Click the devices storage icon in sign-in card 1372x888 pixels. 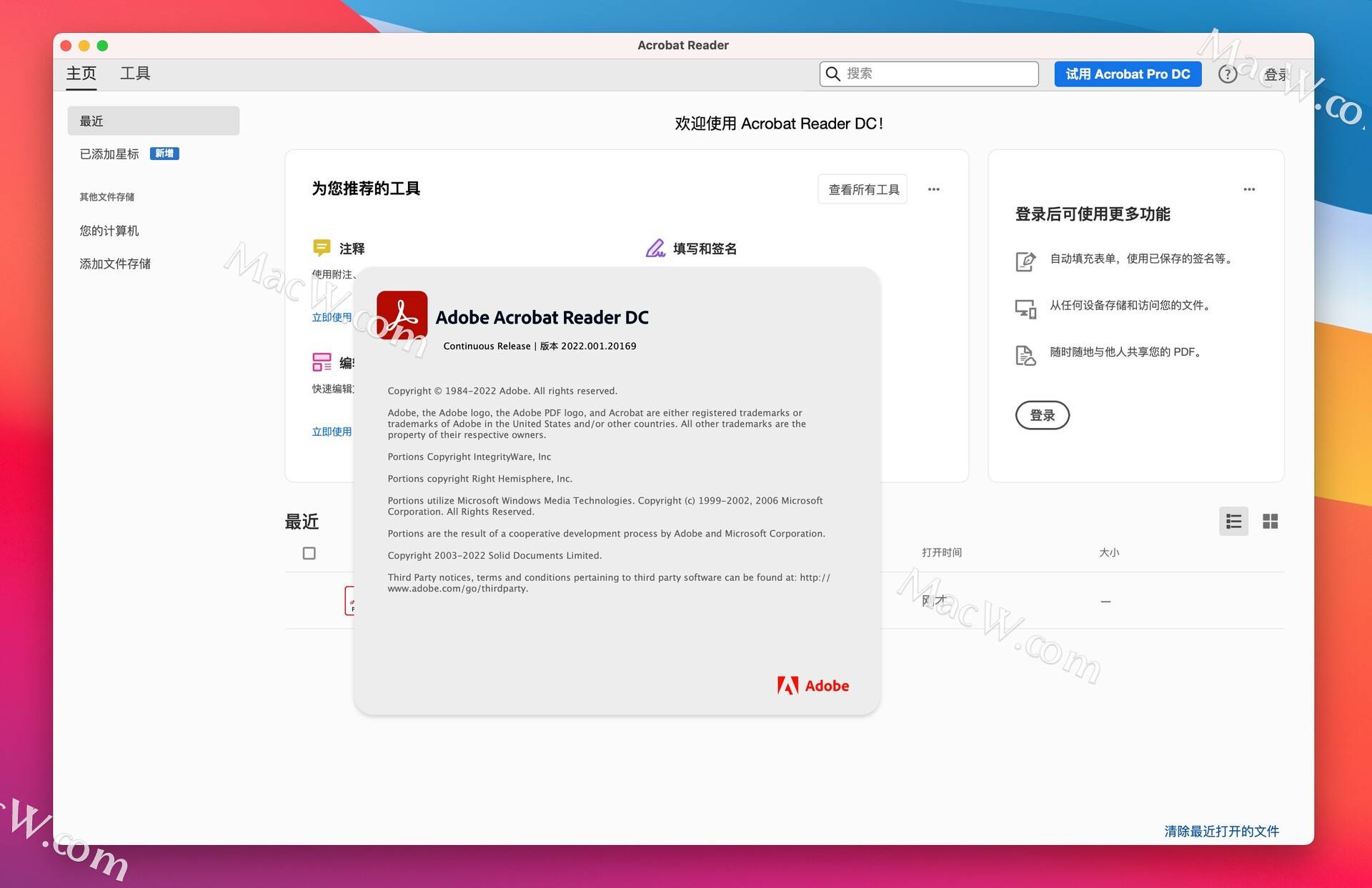tap(1025, 309)
